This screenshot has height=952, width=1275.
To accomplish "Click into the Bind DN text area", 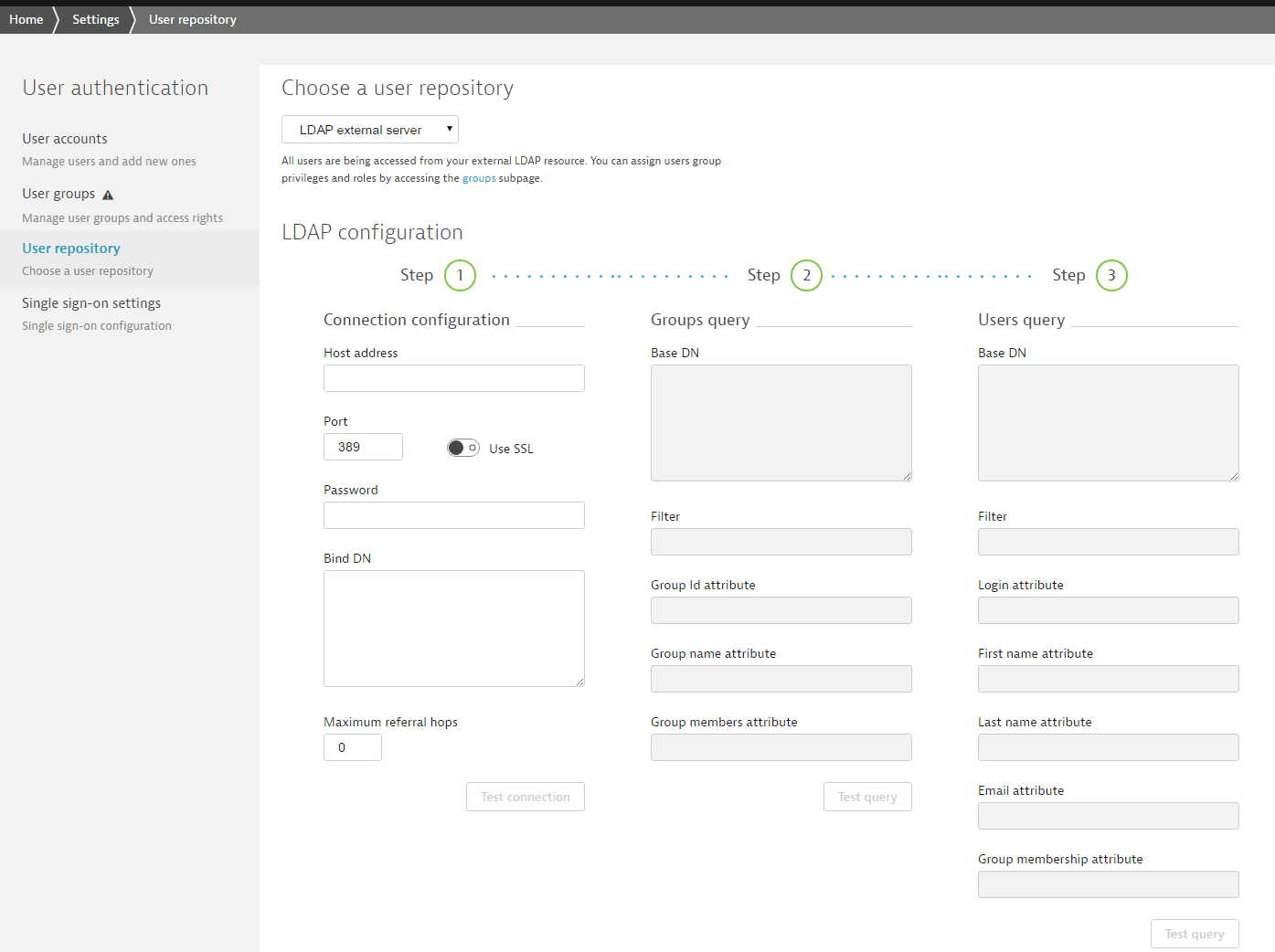I will click(454, 629).
